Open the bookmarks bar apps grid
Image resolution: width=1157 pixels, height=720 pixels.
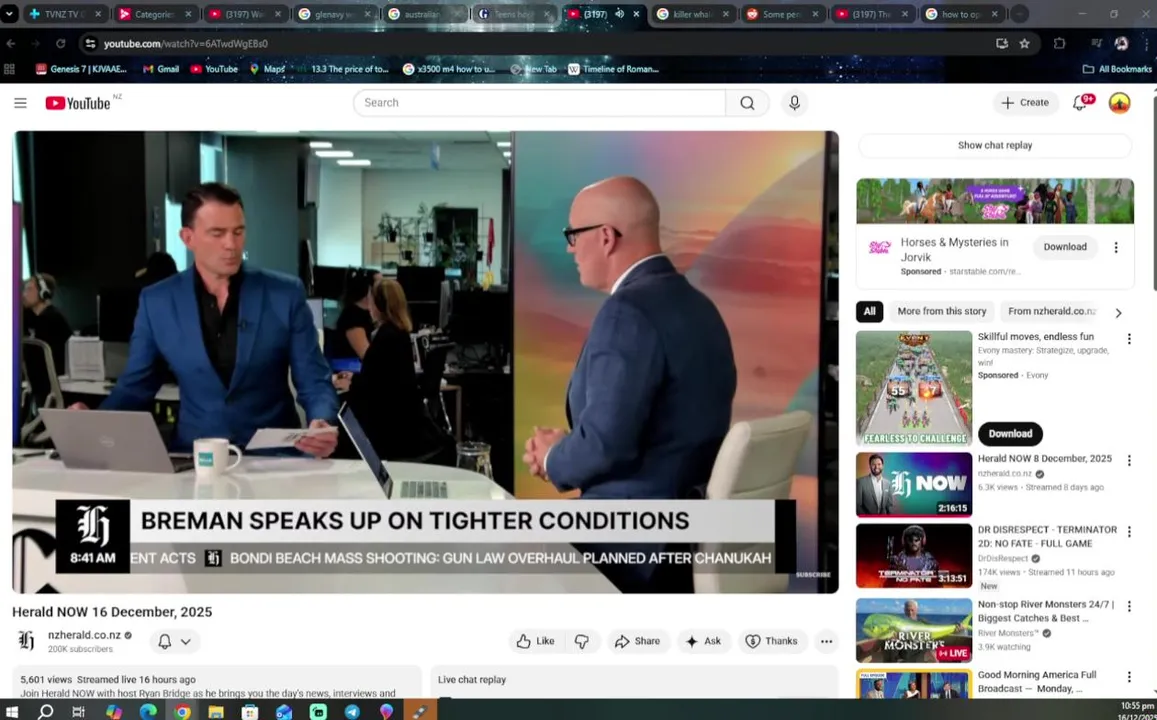[x=10, y=69]
